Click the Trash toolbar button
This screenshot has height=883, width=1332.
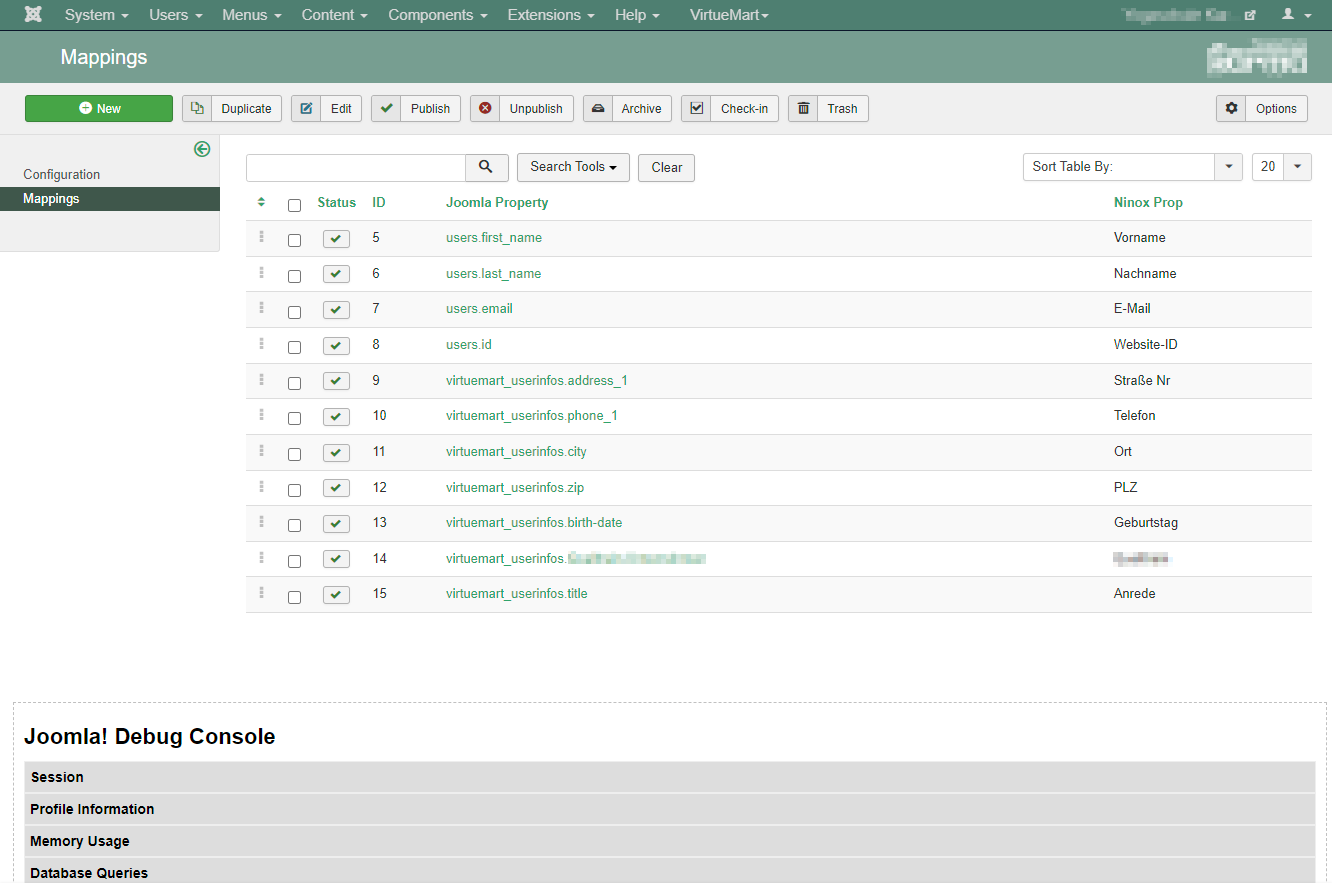pyautogui.click(x=828, y=108)
